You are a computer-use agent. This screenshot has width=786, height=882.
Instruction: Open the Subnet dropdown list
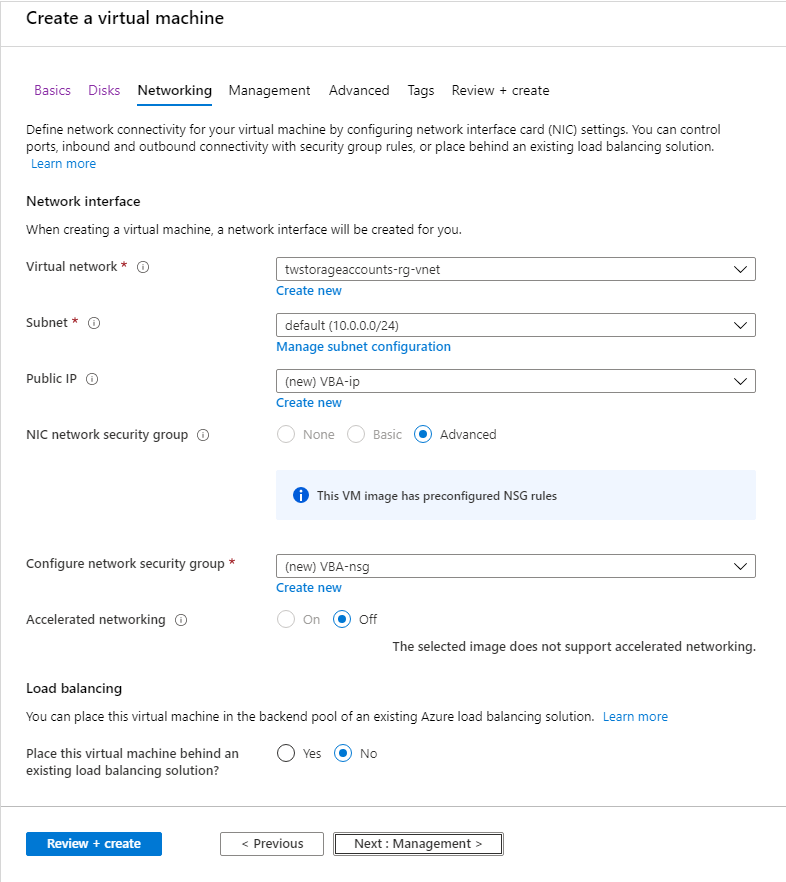tap(515, 325)
